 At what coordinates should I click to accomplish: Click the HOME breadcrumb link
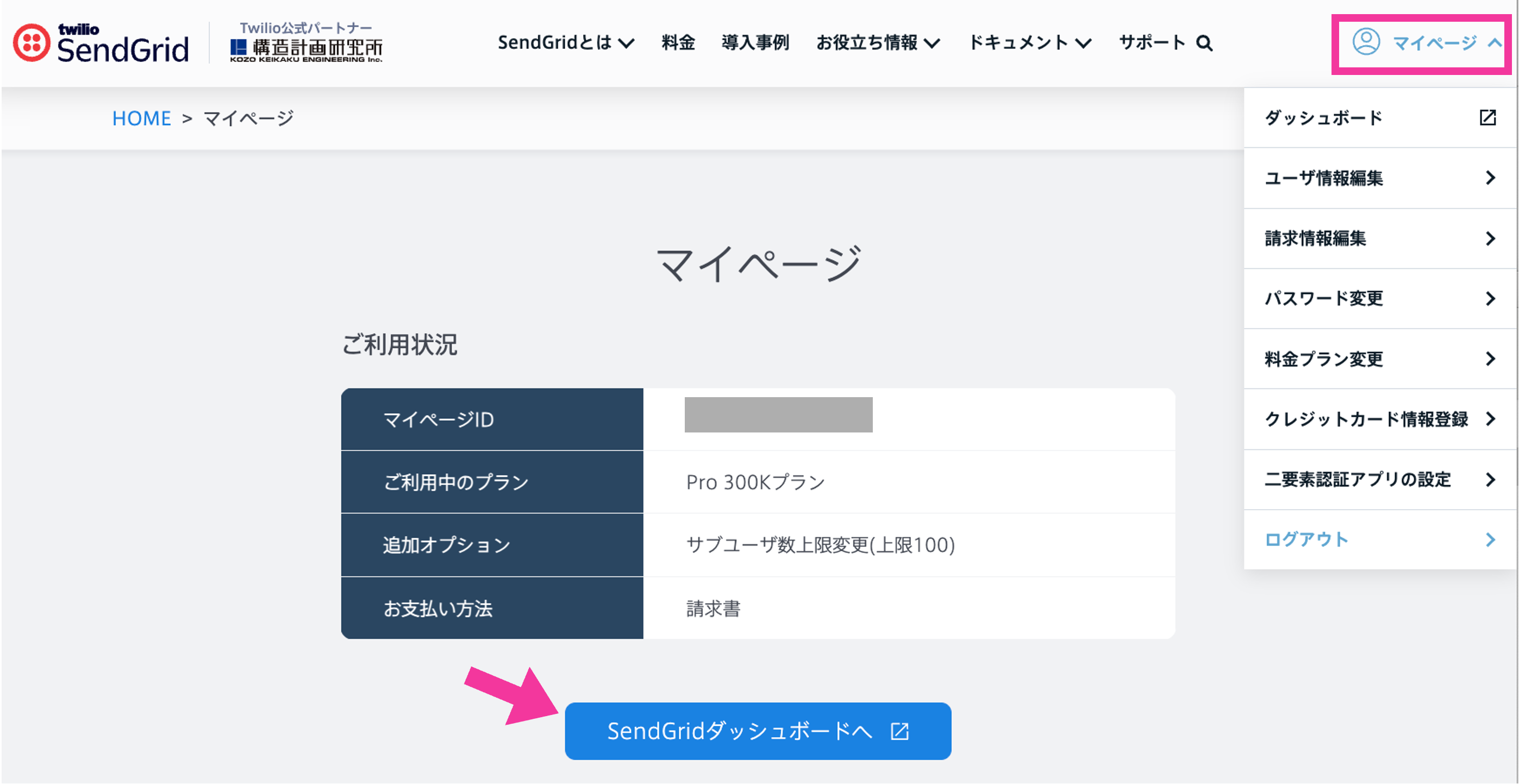point(141,118)
